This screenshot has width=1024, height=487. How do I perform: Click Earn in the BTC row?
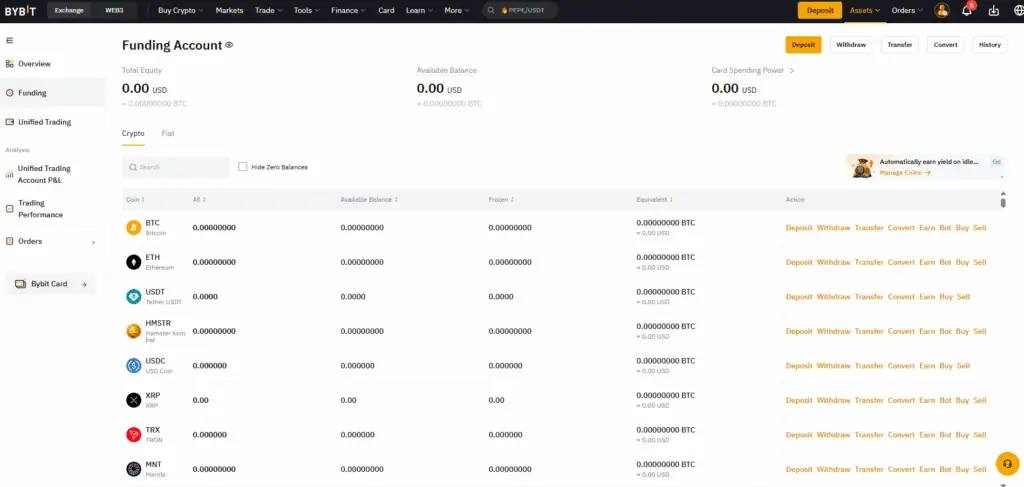927,228
